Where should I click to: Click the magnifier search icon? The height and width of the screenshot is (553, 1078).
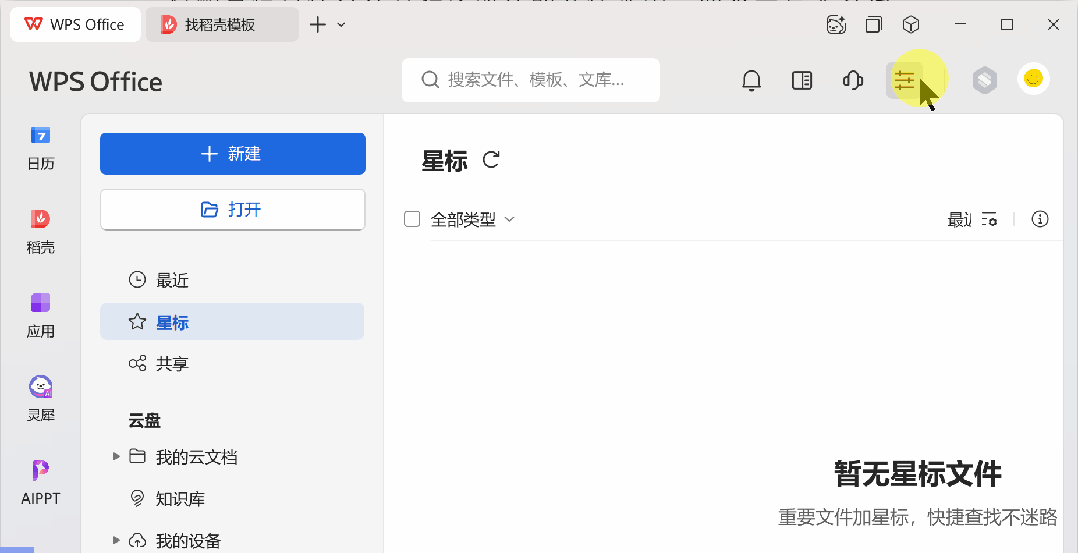point(430,80)
